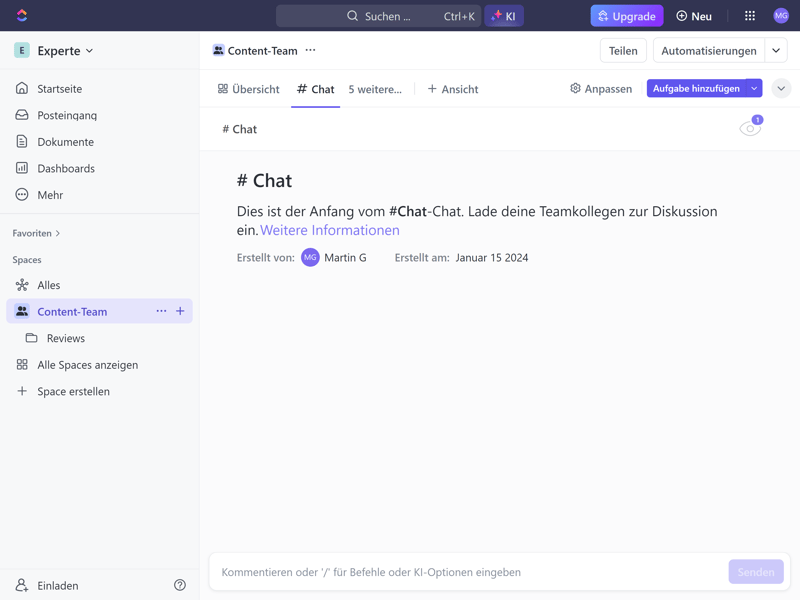Click into the comment input field

click(470, 572)
